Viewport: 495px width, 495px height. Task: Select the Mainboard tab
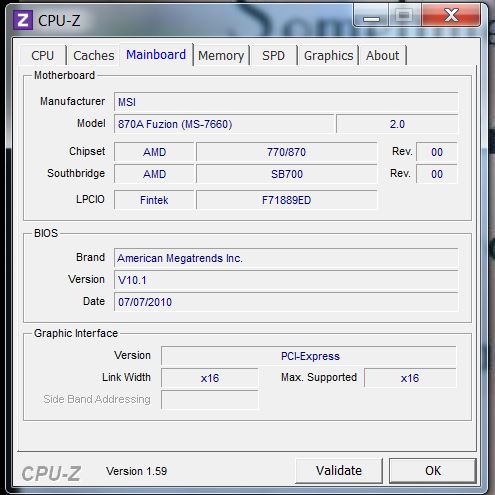[x=156, y=54]
